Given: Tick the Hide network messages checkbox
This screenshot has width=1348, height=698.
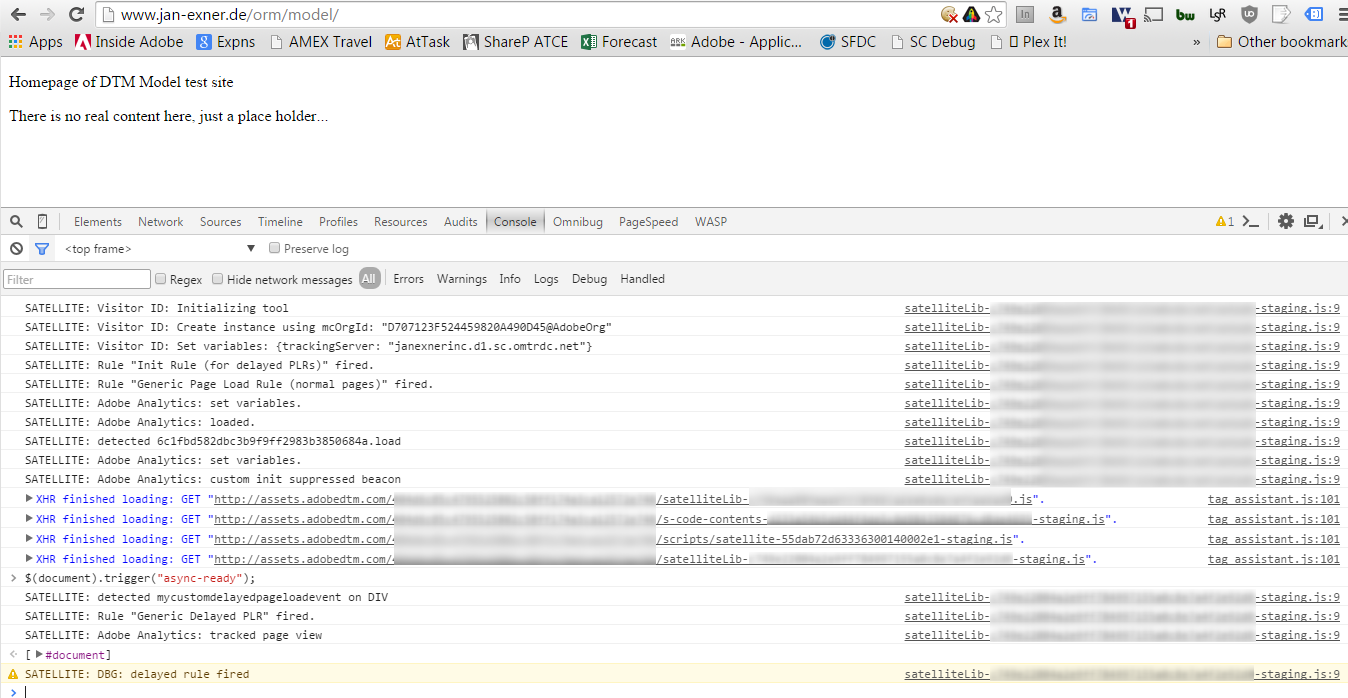Looking at the screenshot, I should [217, 279].
